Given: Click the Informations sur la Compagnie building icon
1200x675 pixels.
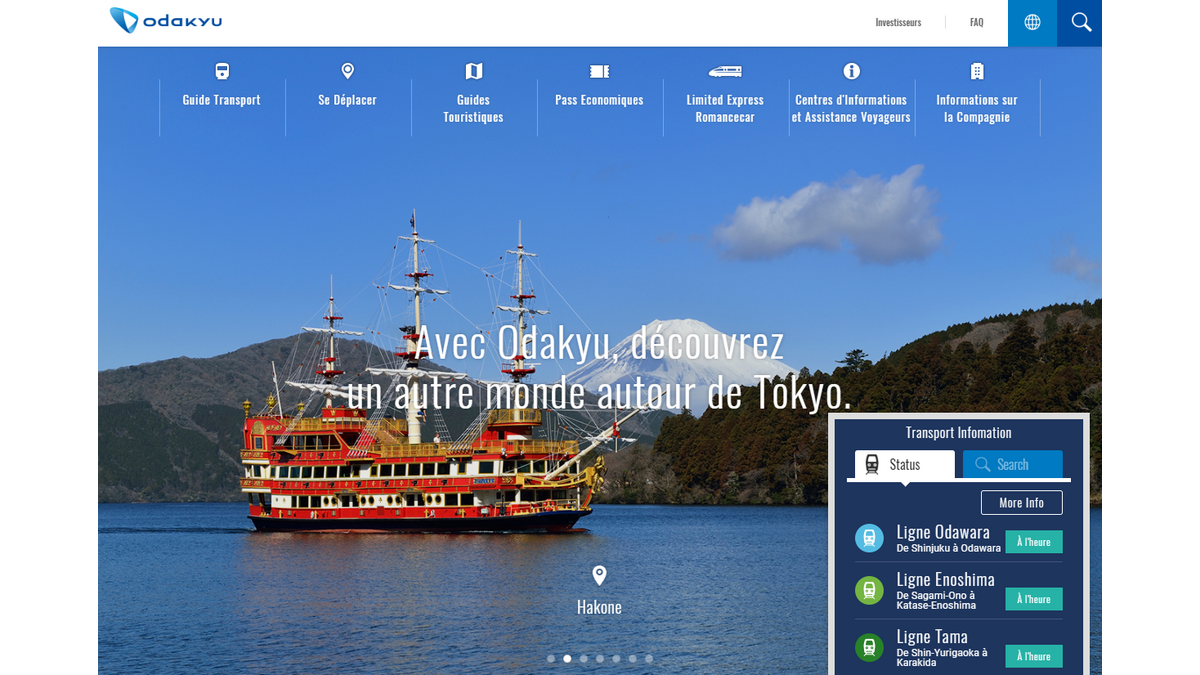Looking at the screenshot, I should (976, 71).
